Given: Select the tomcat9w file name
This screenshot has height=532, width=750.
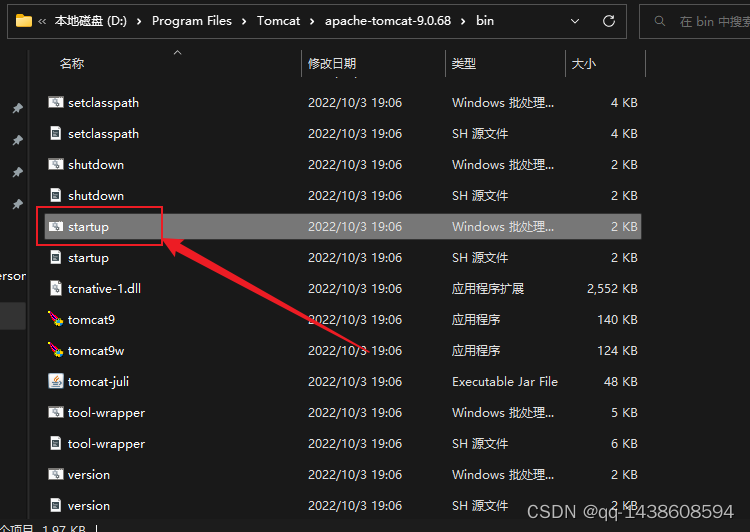Looking at the screenshot, I should click(96, 351).
